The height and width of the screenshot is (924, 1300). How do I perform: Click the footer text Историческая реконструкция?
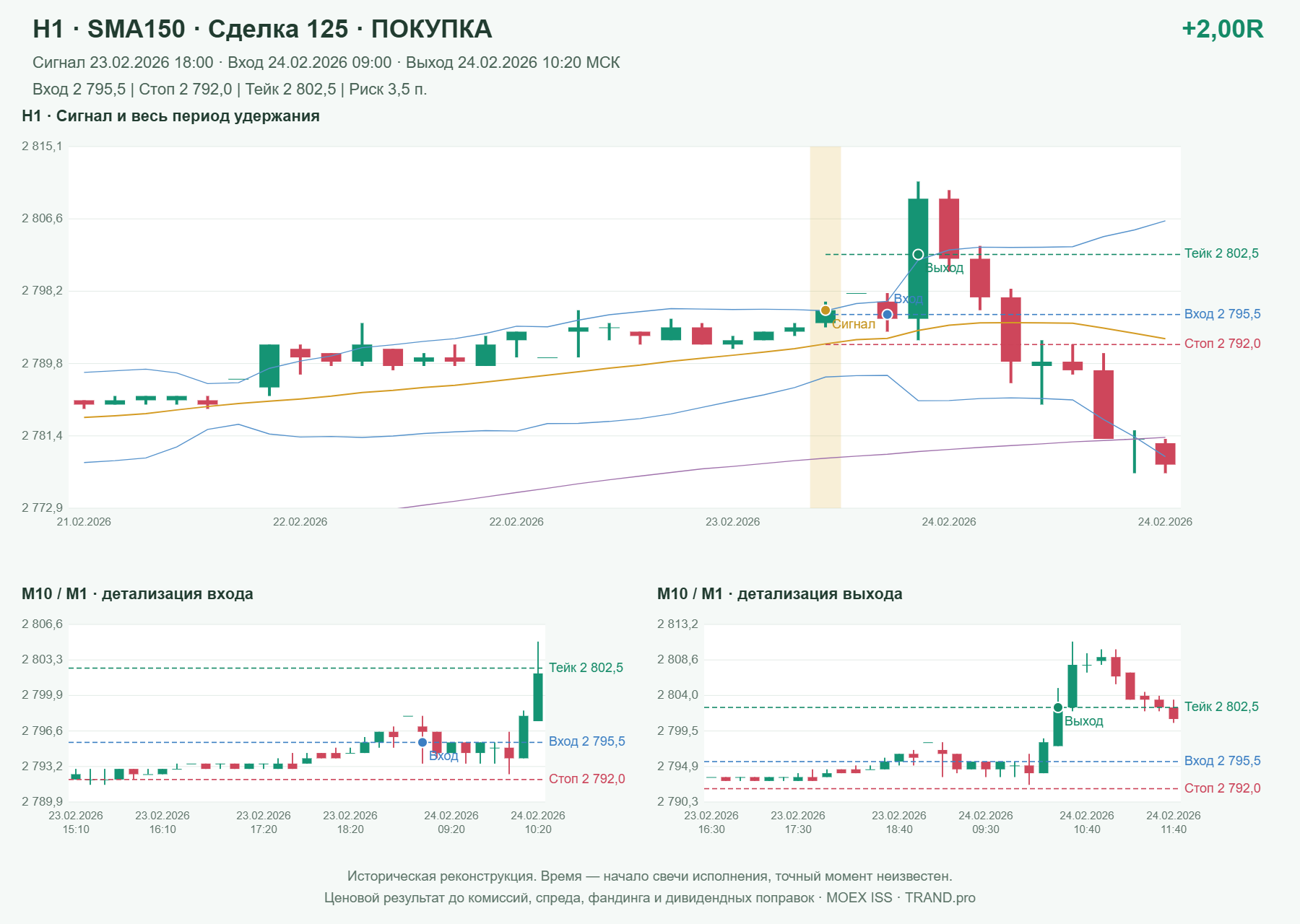pos(649,876)
